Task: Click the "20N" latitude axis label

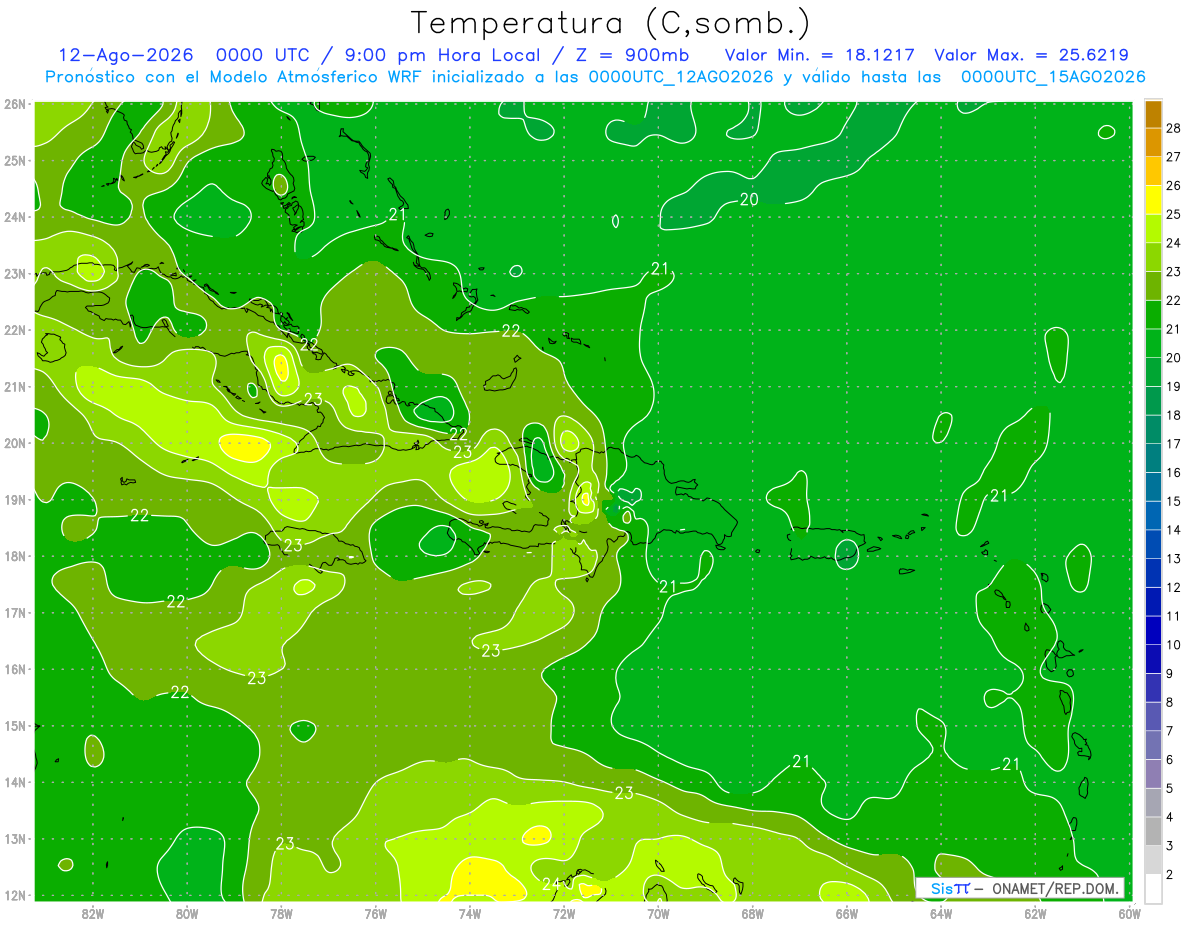Action: point(14,443)
